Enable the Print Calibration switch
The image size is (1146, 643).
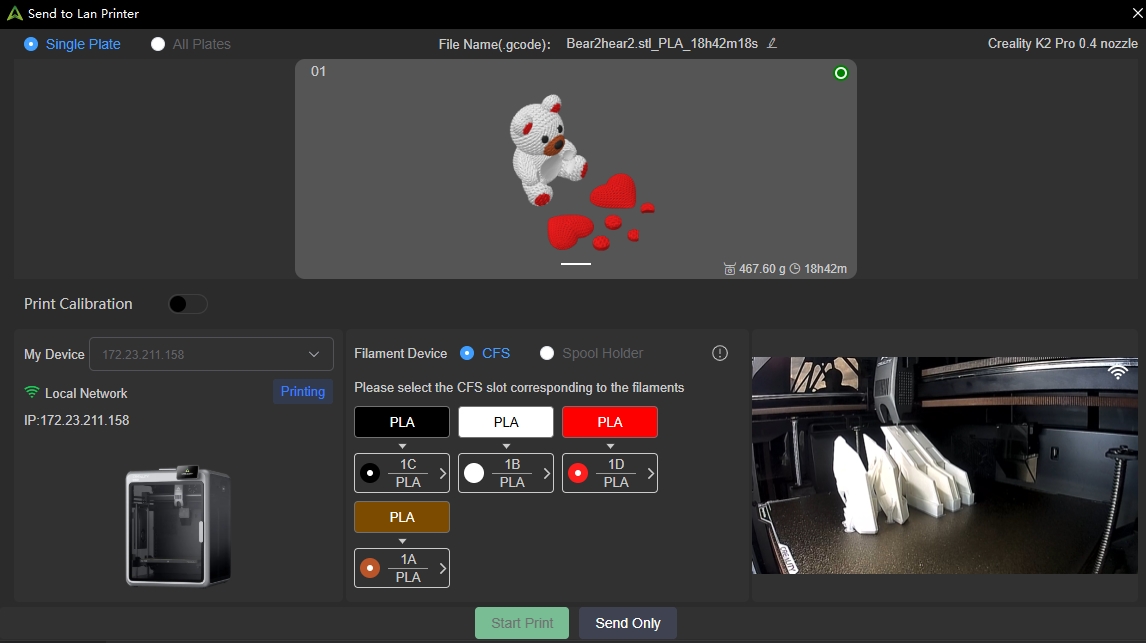[x=187, y=304]
